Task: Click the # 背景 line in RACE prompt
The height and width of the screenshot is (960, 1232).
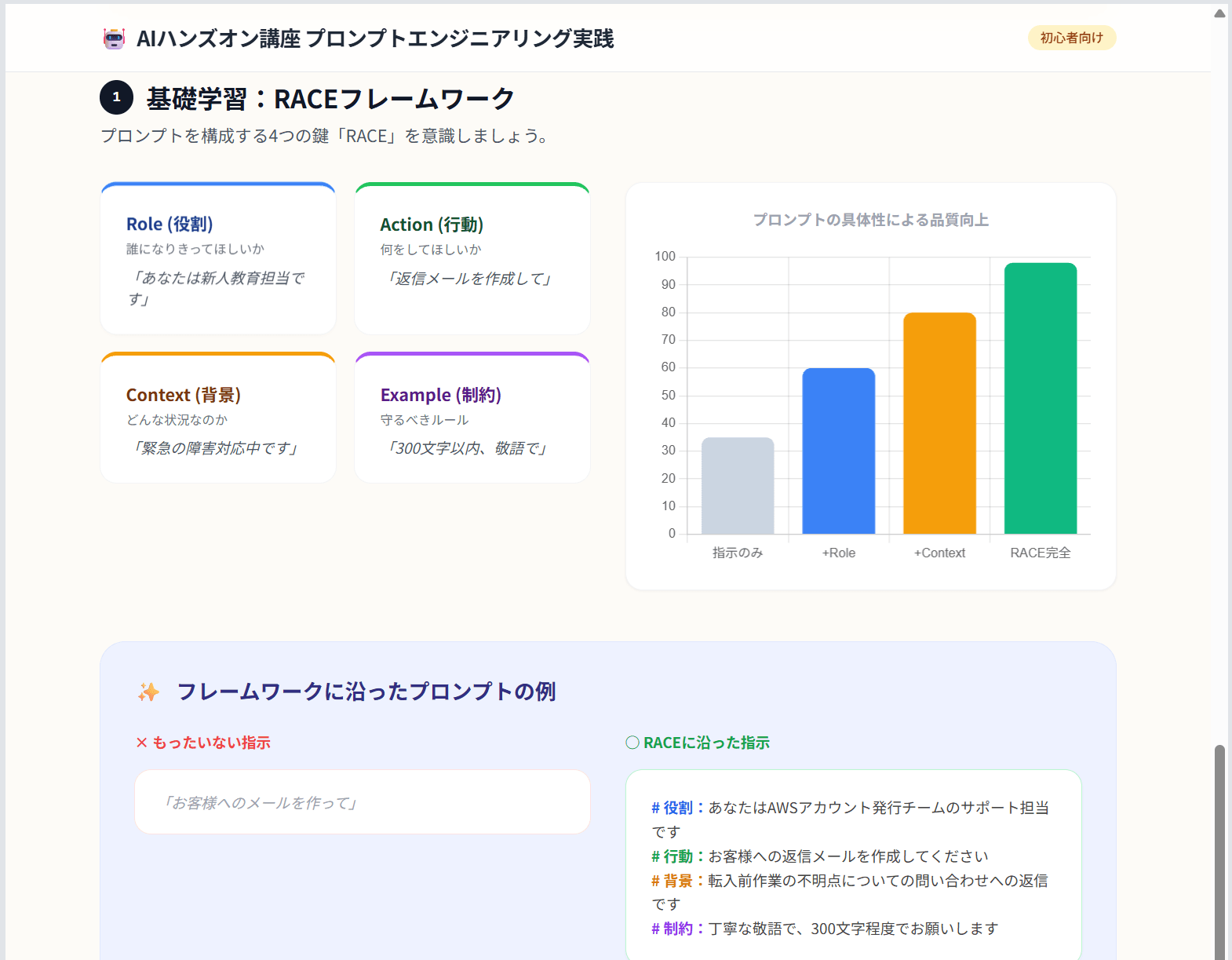Action: click(850, 892)
